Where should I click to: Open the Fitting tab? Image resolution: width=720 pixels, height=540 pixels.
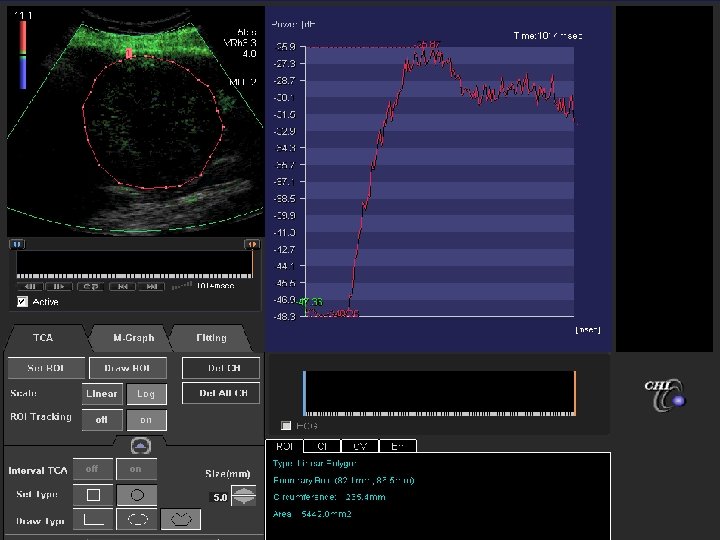coord(211,338)
